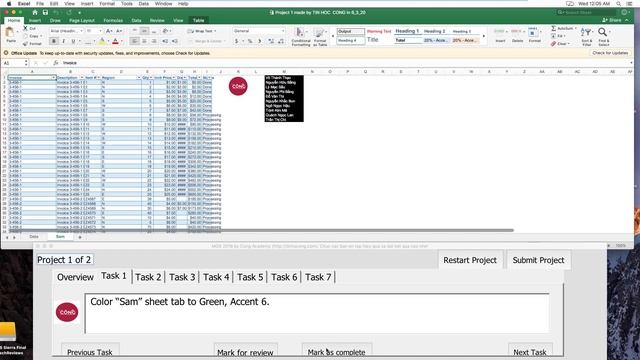Click the Comma style icon
The height and width of the screenshot is (360, 640).
tap(259, 41)
